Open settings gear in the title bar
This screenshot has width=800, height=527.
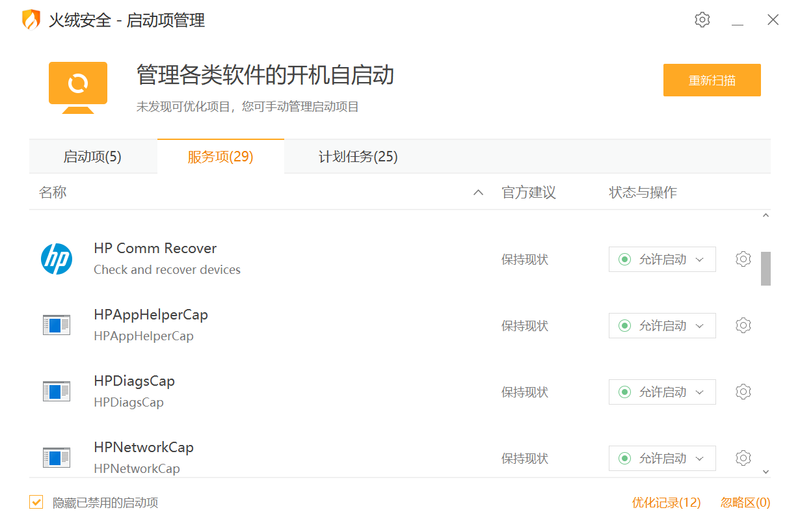pos(702,20)
